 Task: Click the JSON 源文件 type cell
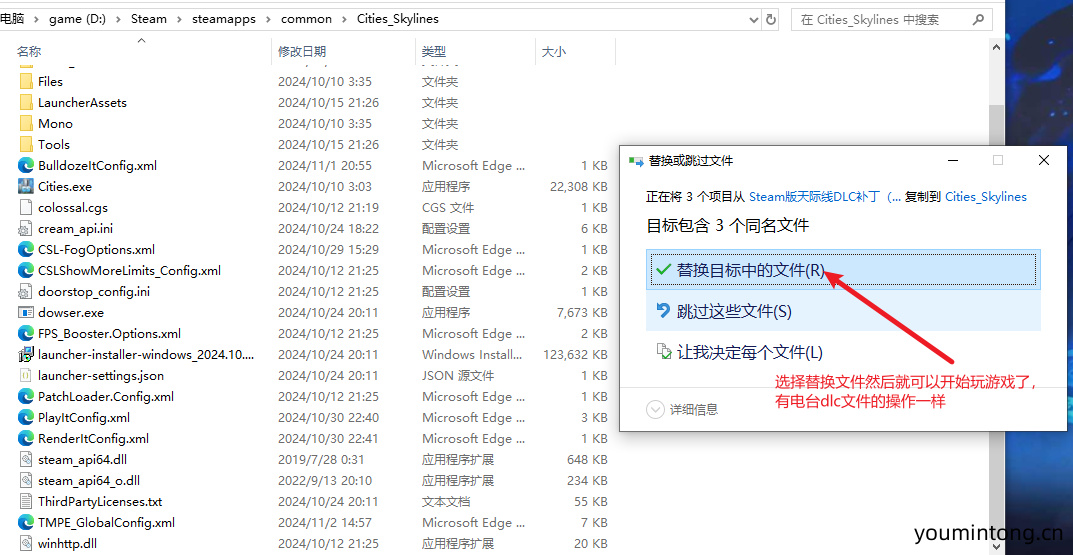point(458,376)
